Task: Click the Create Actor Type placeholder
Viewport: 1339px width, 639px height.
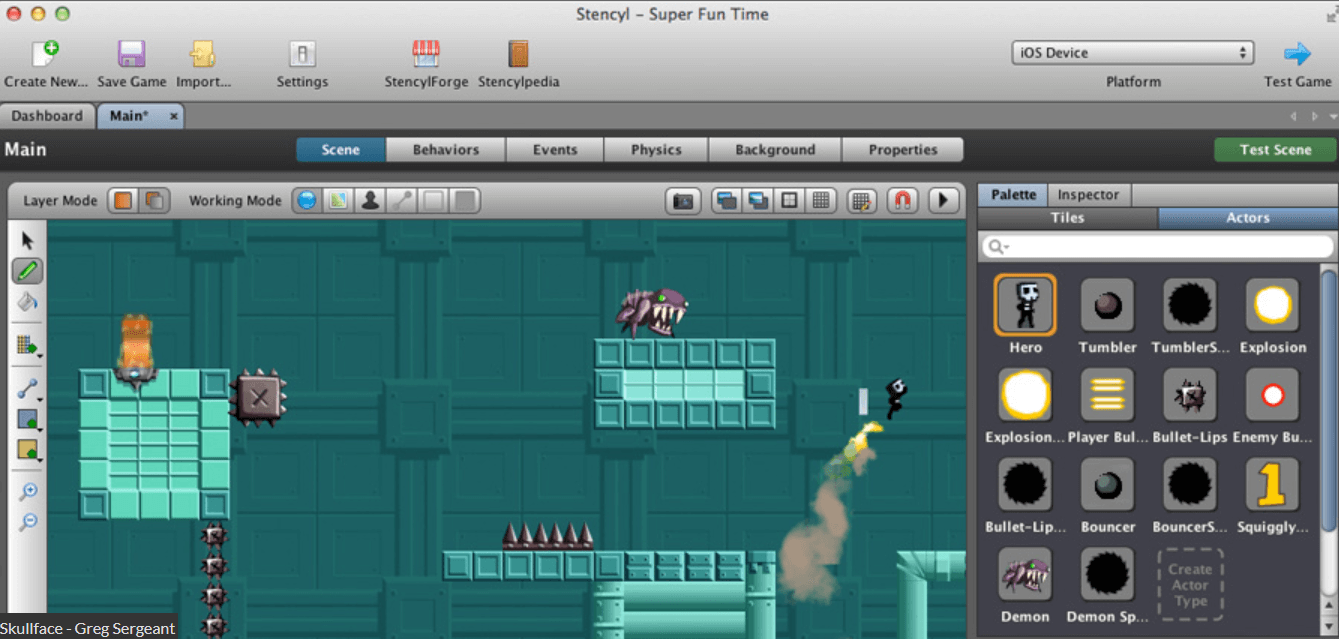Action: pyautogui.click(x=1189, y=584)
